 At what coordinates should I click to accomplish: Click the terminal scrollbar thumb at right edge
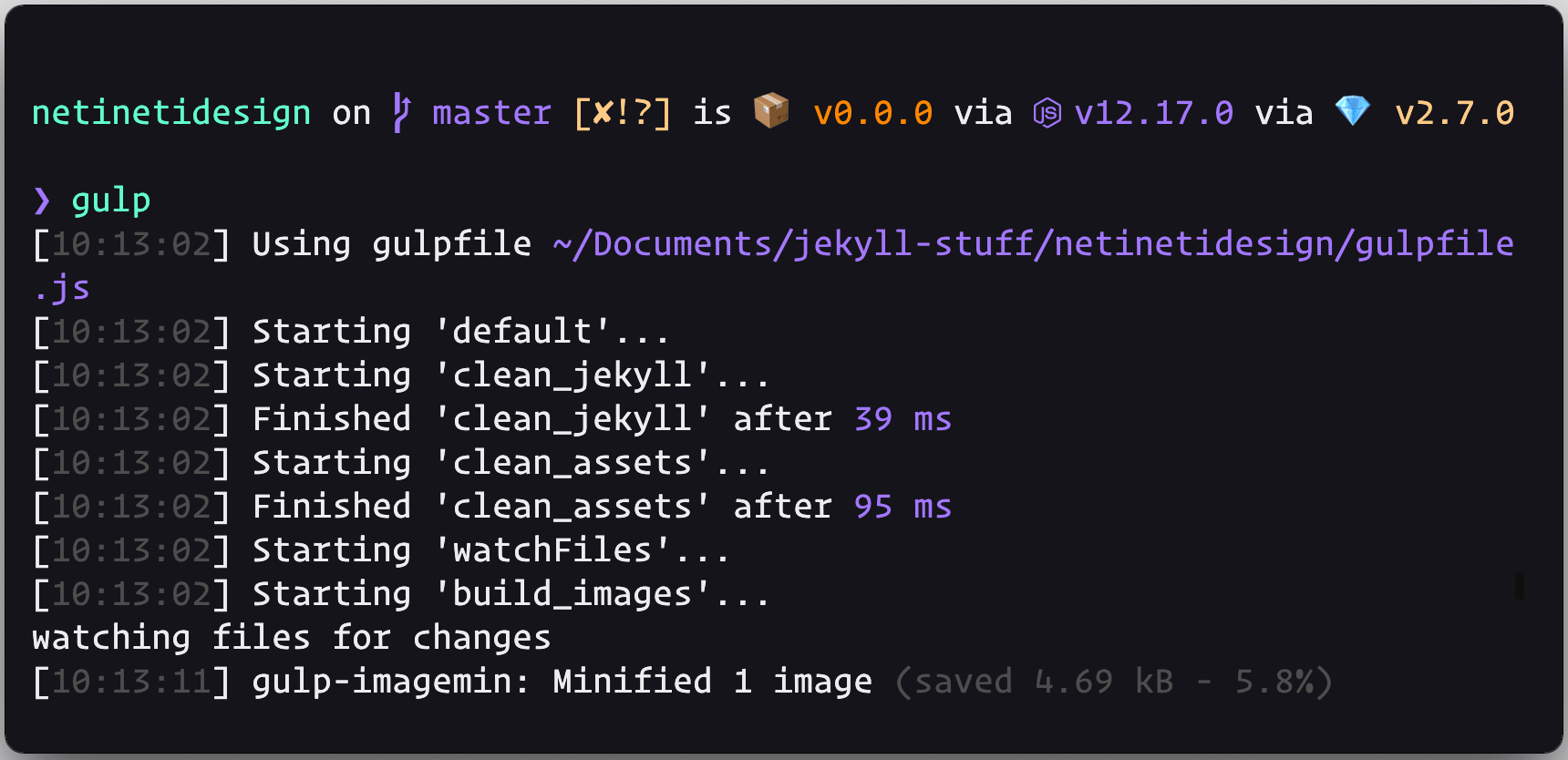1519,585
